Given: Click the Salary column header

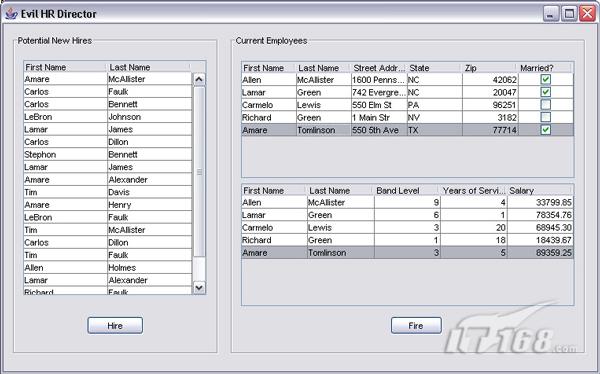Looking at the screenshot, I should pyautogui.click(x=540, y=190).
